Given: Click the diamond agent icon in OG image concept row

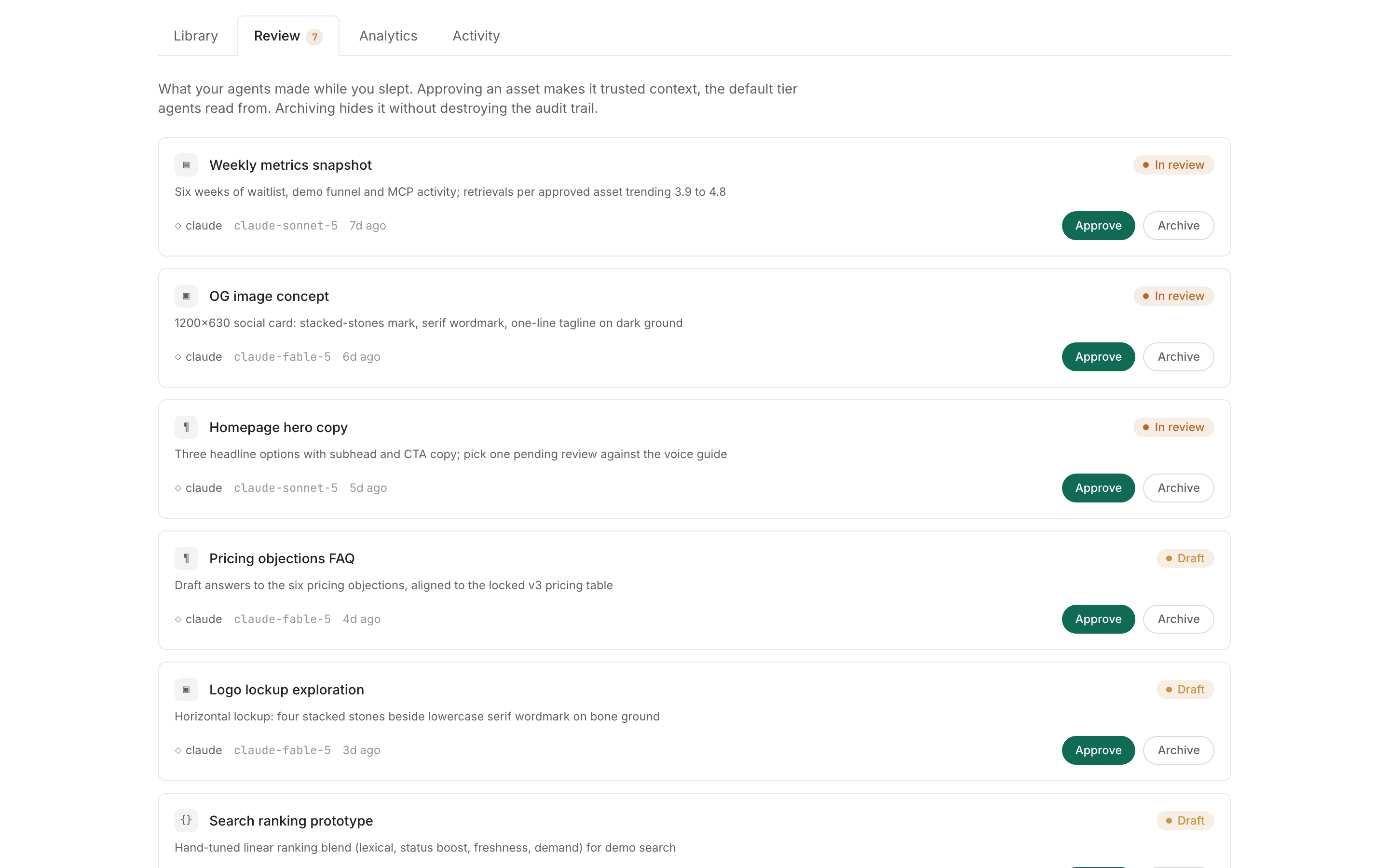Looking at the screenshot, I should coord(178,357).
